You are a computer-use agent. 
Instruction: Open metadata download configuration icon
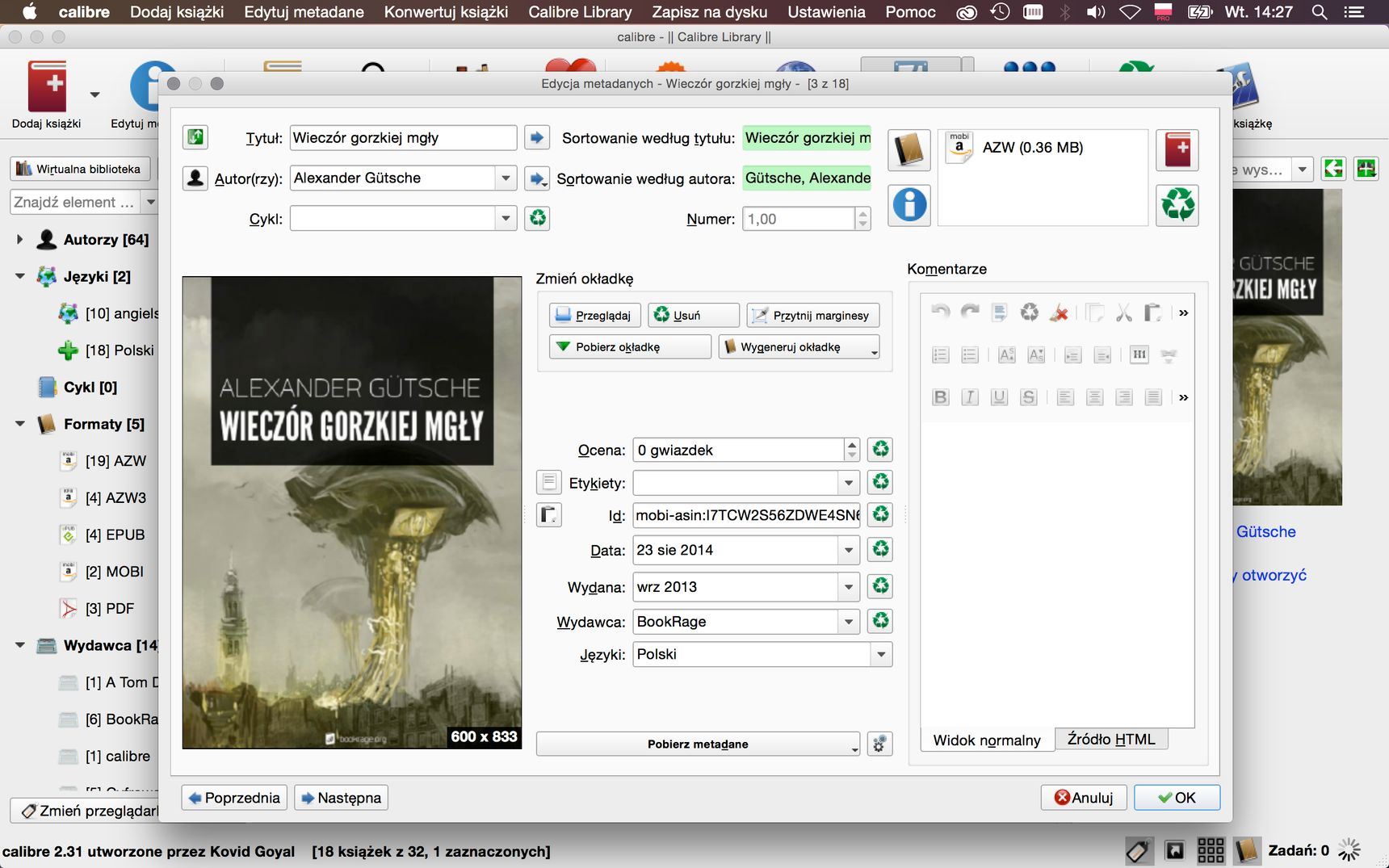click(x=879, y=744)
